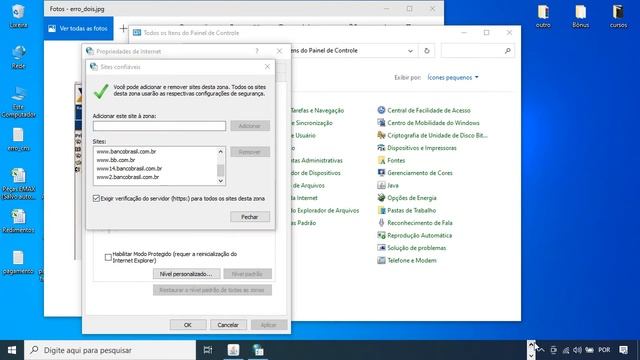Click the volume icon in system tray
640x360 pixels.
click(x=577, y=350)
